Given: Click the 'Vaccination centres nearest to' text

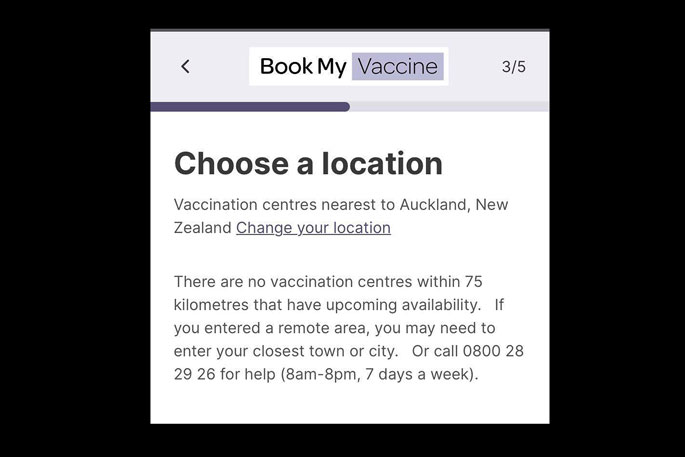Looking at the screenshot, I should (x=284, y=204).
